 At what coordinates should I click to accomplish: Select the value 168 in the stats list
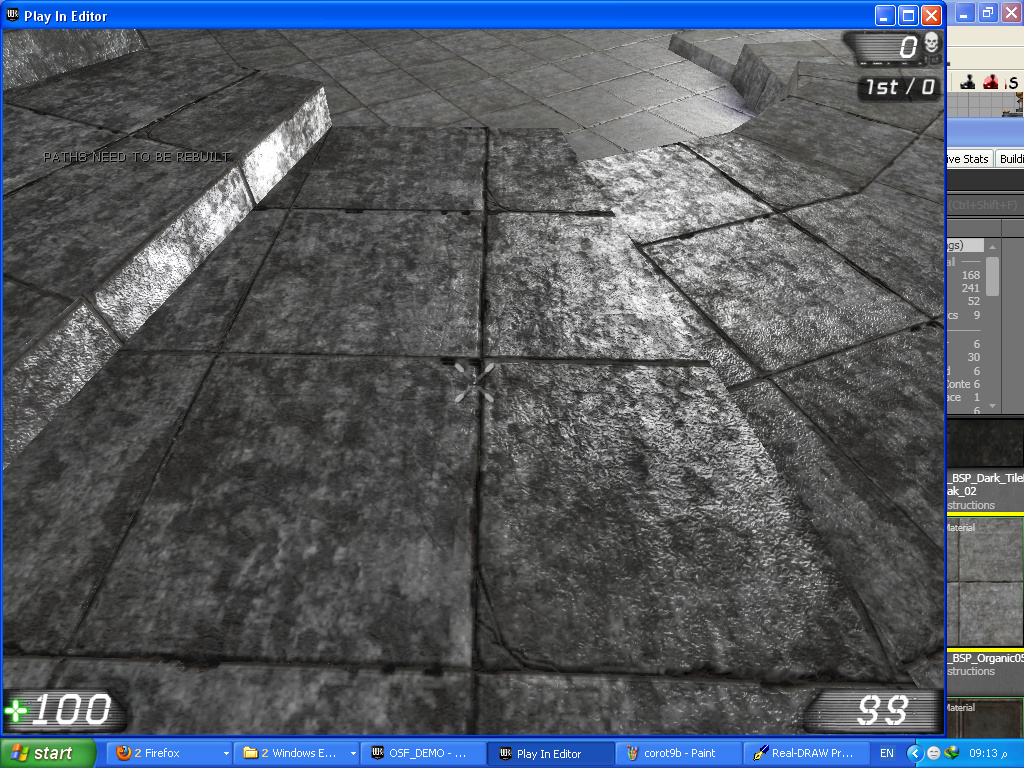(970, 276)
